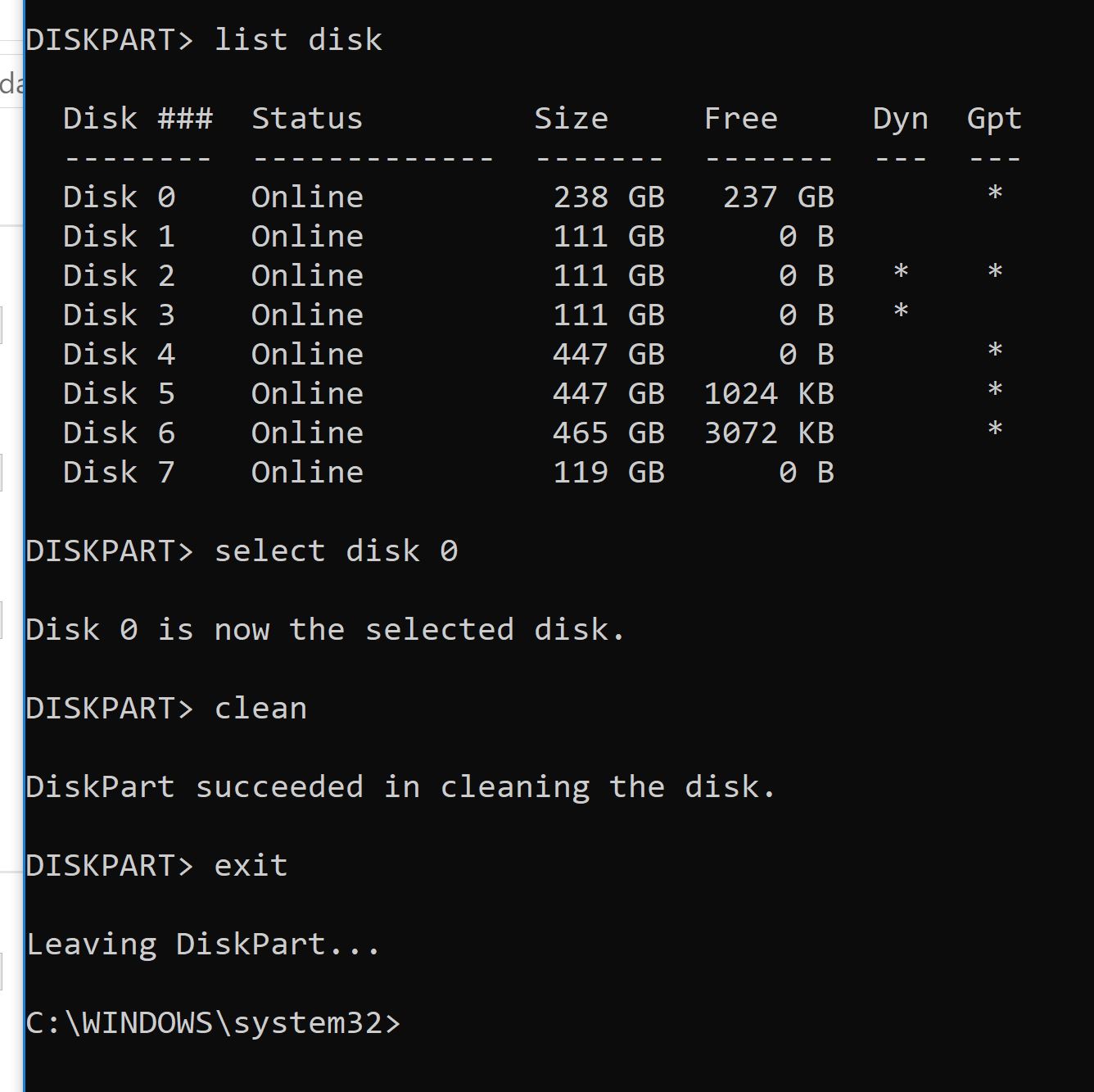Click the Gpt asterisk for Disk 6

pos(995,430)
